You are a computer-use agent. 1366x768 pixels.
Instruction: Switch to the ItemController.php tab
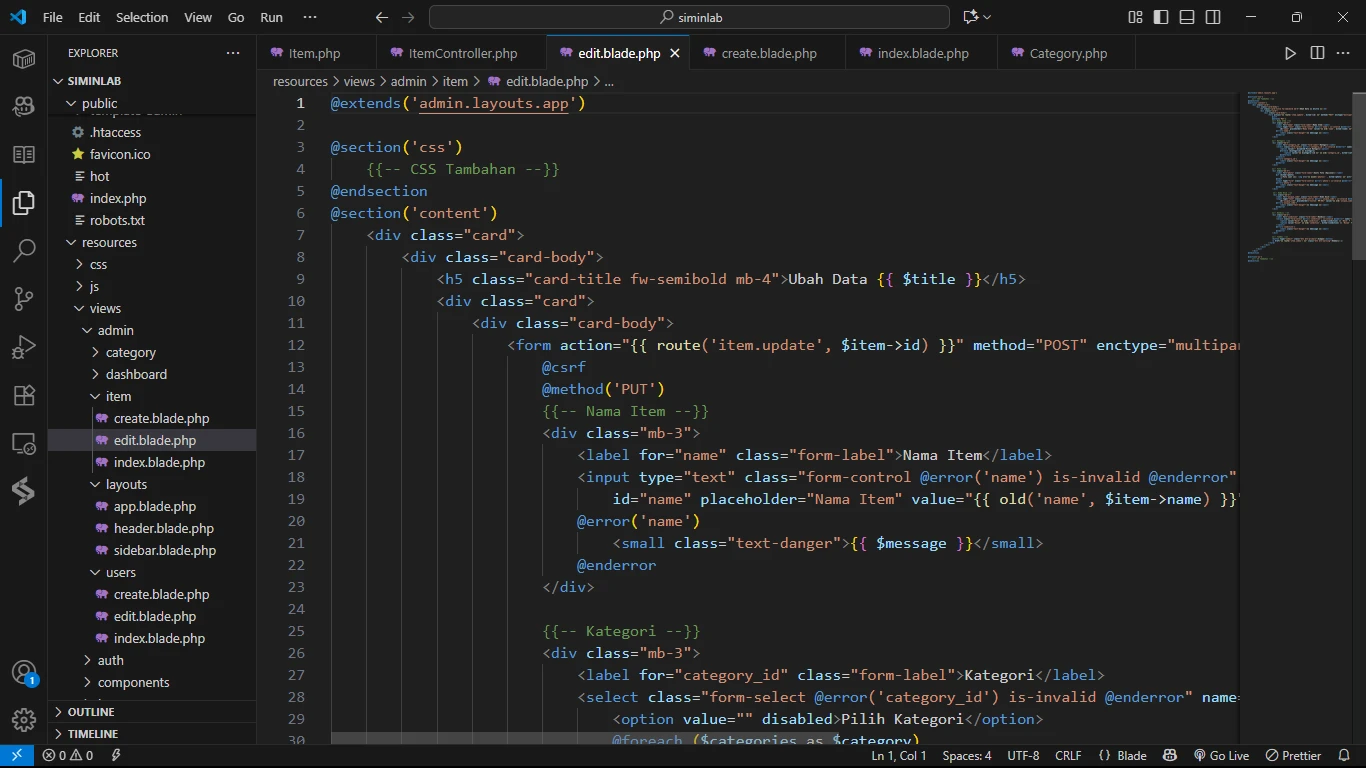pyautogui.click(x=462, y=53)
